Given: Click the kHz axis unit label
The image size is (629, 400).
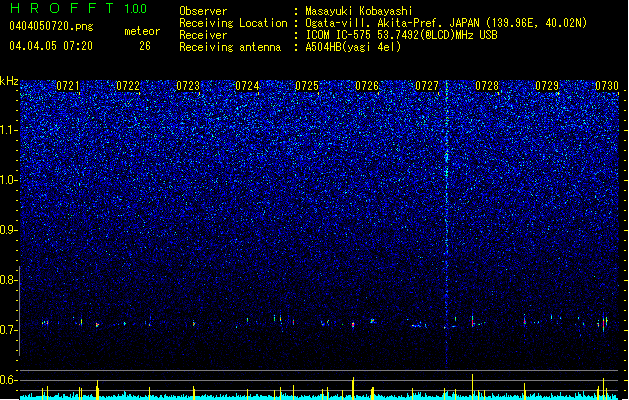Looking at the screenshot, I should pyautogui.click(x=9, y=81).
